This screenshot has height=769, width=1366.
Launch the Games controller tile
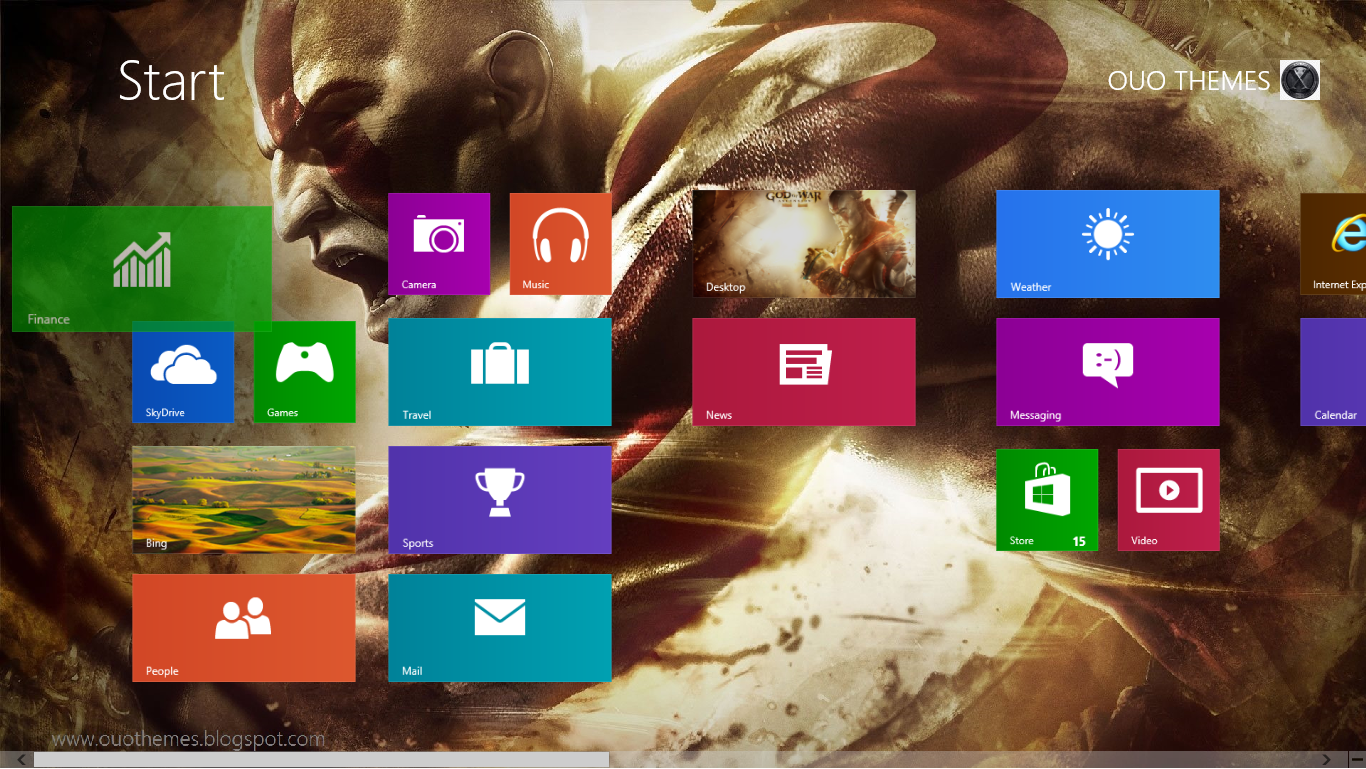coord(304,372)
